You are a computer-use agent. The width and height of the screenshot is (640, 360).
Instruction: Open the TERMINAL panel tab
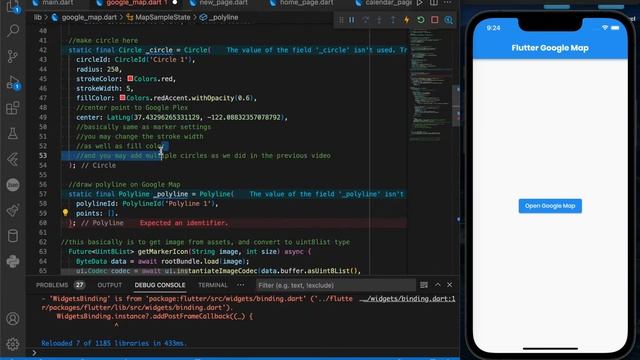point(213,285)
